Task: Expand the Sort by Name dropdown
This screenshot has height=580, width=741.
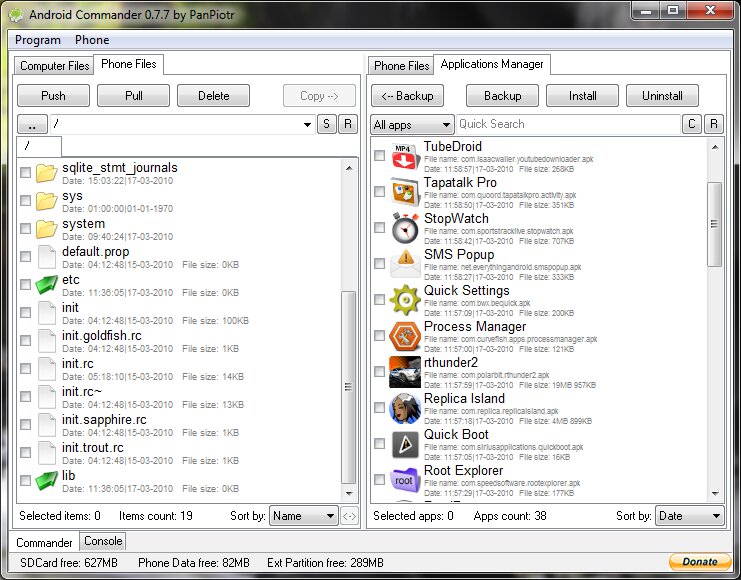Action: [304, 516]
